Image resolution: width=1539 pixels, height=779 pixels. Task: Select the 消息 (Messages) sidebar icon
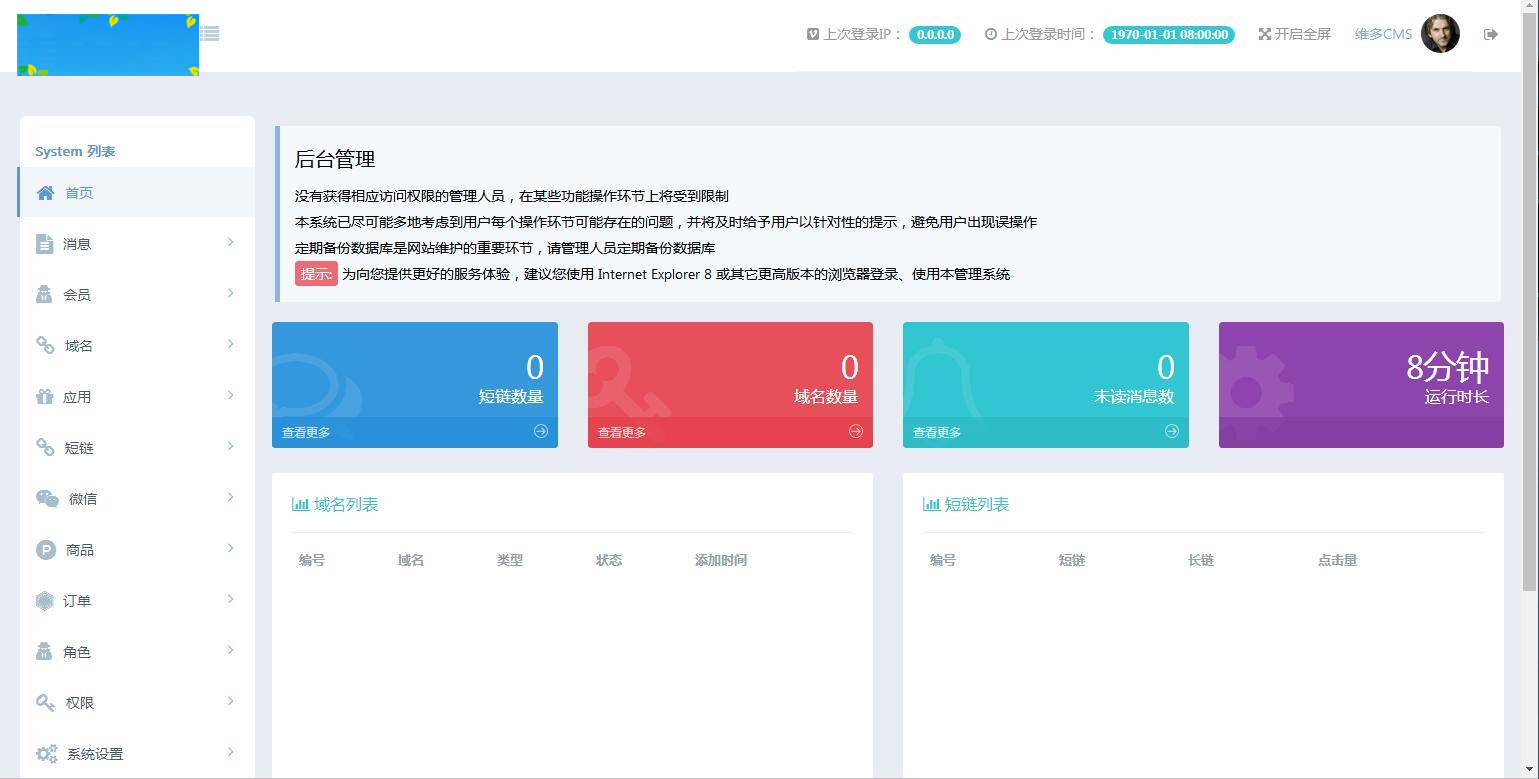click(44, 243)
